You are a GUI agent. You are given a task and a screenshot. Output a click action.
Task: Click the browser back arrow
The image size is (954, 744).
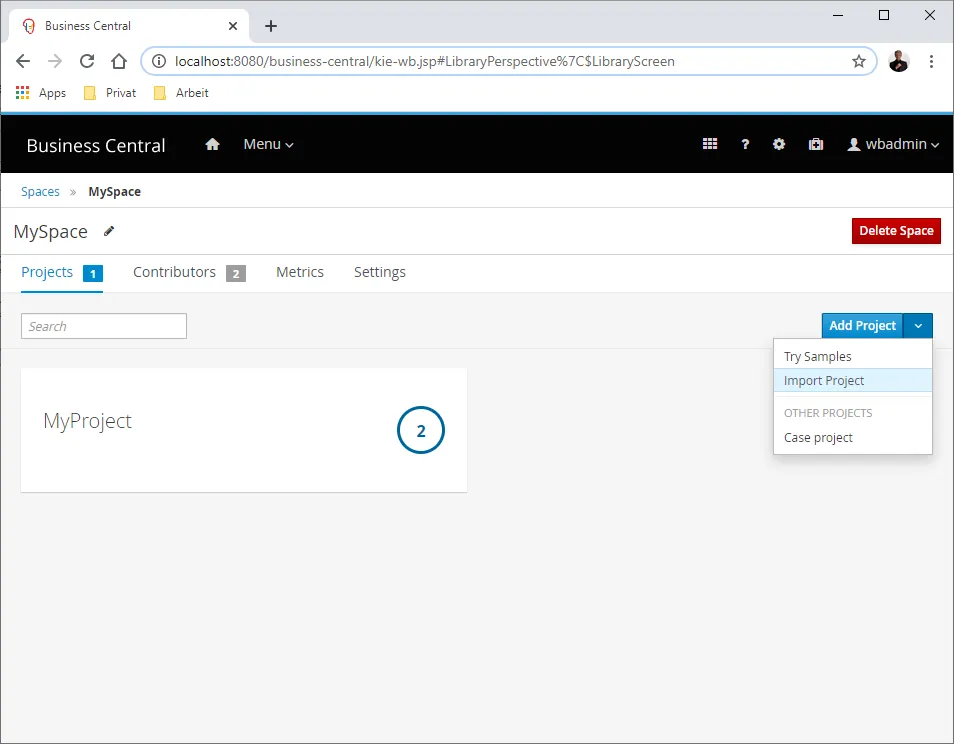point(23,61)
